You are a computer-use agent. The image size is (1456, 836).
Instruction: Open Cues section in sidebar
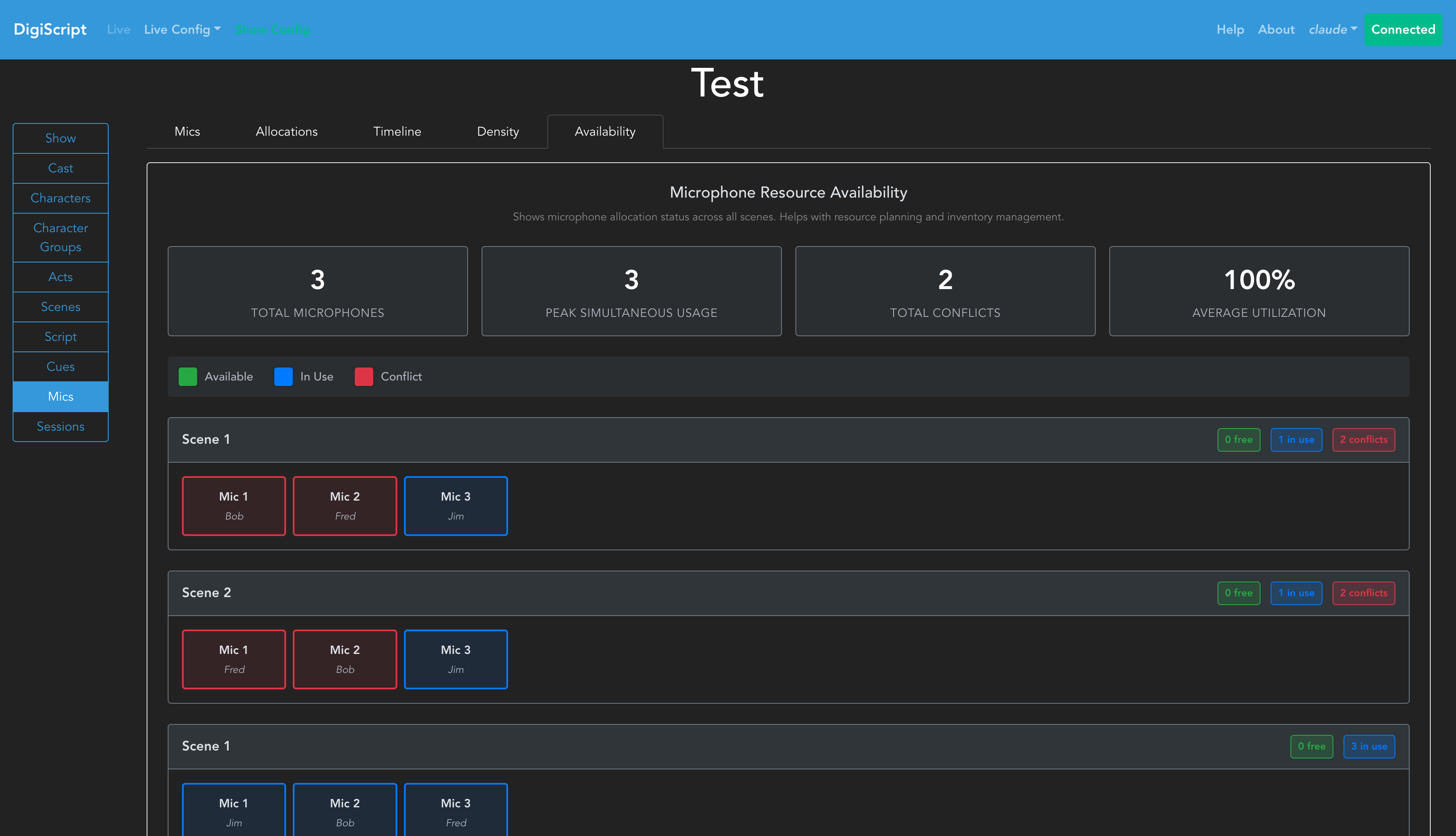[x=60, y=366]
